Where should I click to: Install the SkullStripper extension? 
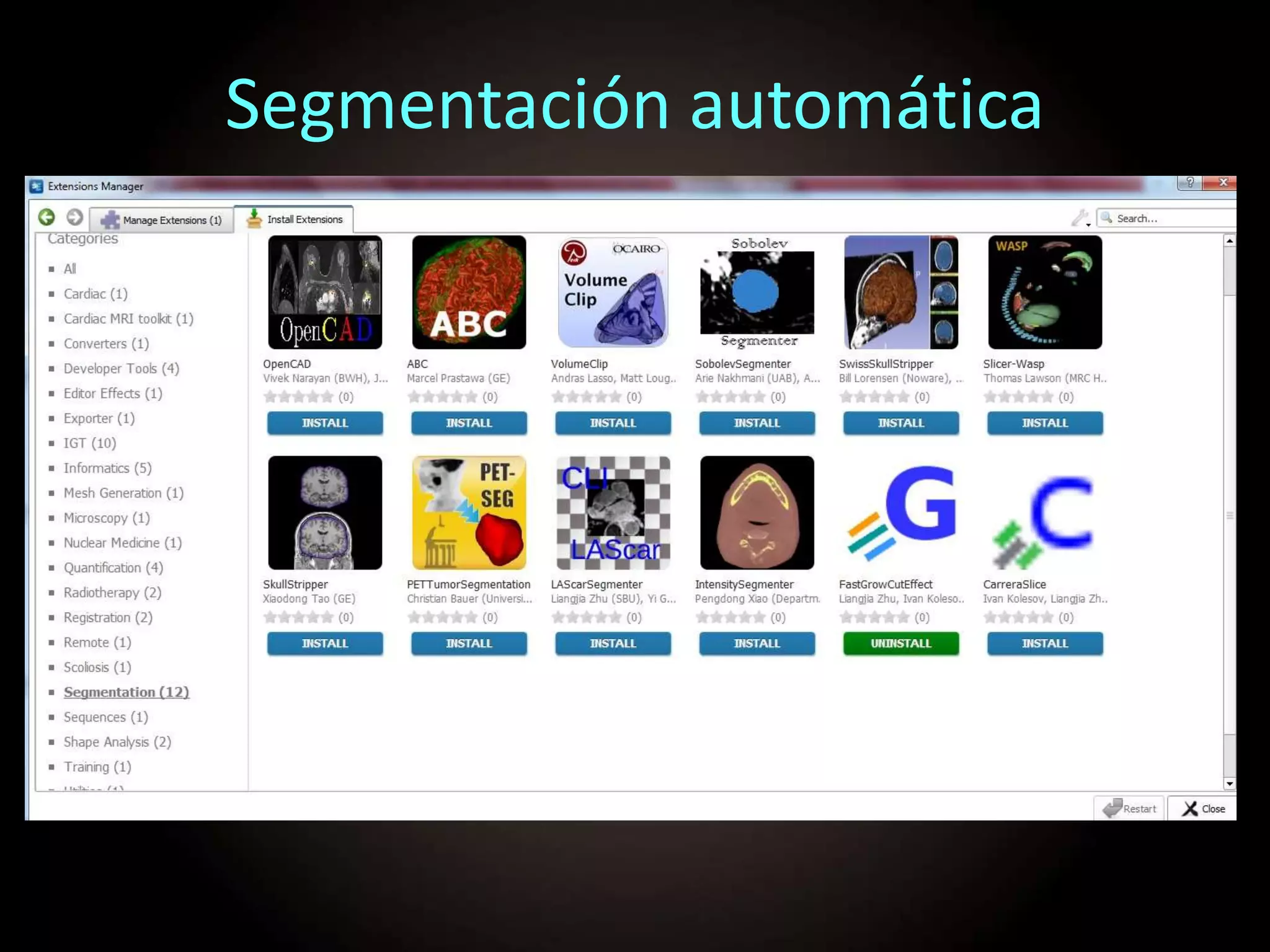click(325, 643)
